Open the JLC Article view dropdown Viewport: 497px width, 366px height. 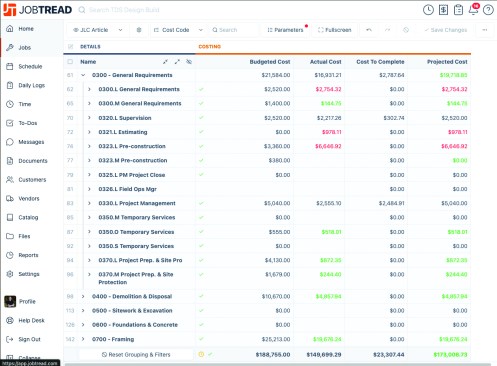tap(98, 30)
